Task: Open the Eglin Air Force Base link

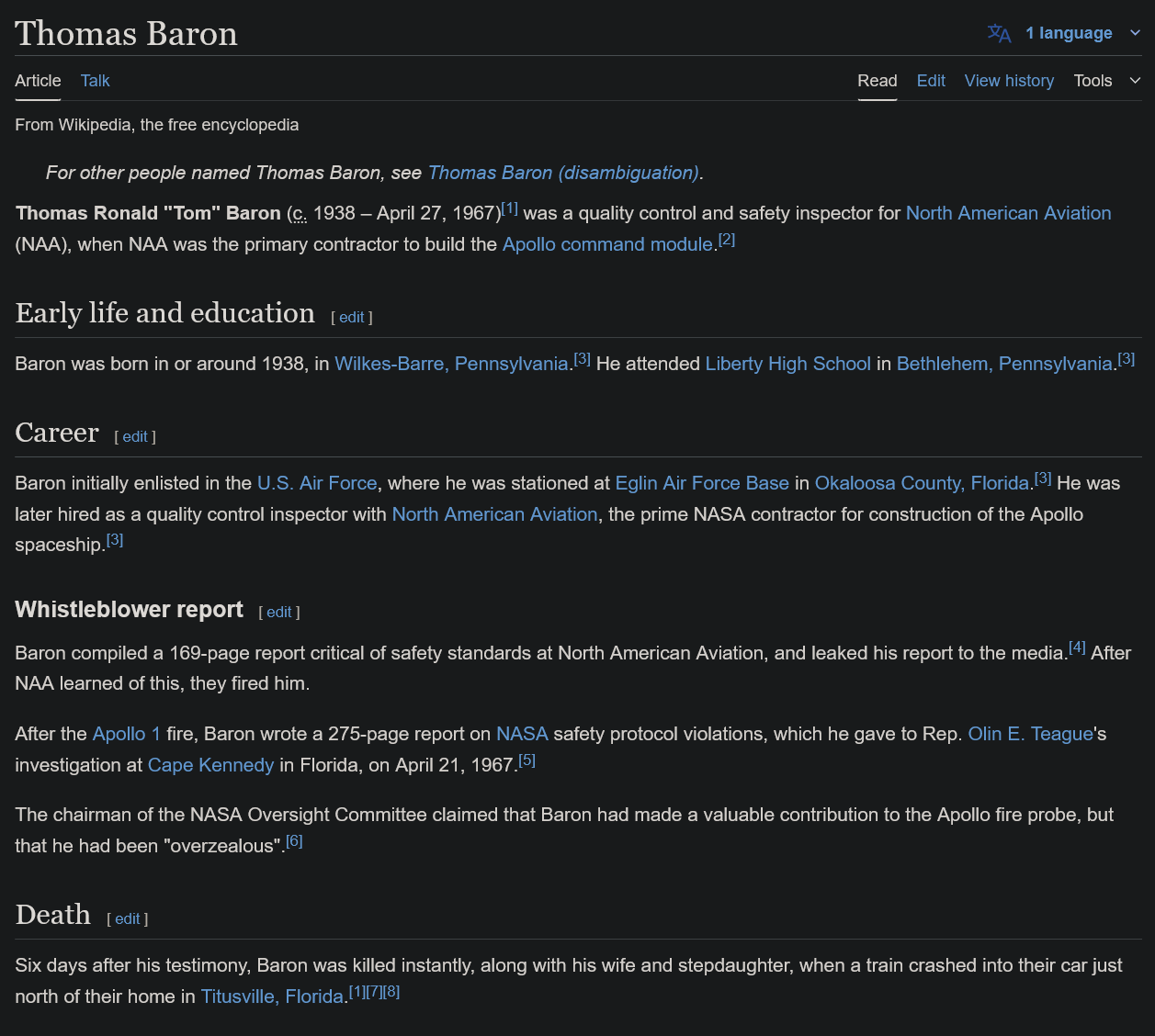Action: [x=702, y=483]
